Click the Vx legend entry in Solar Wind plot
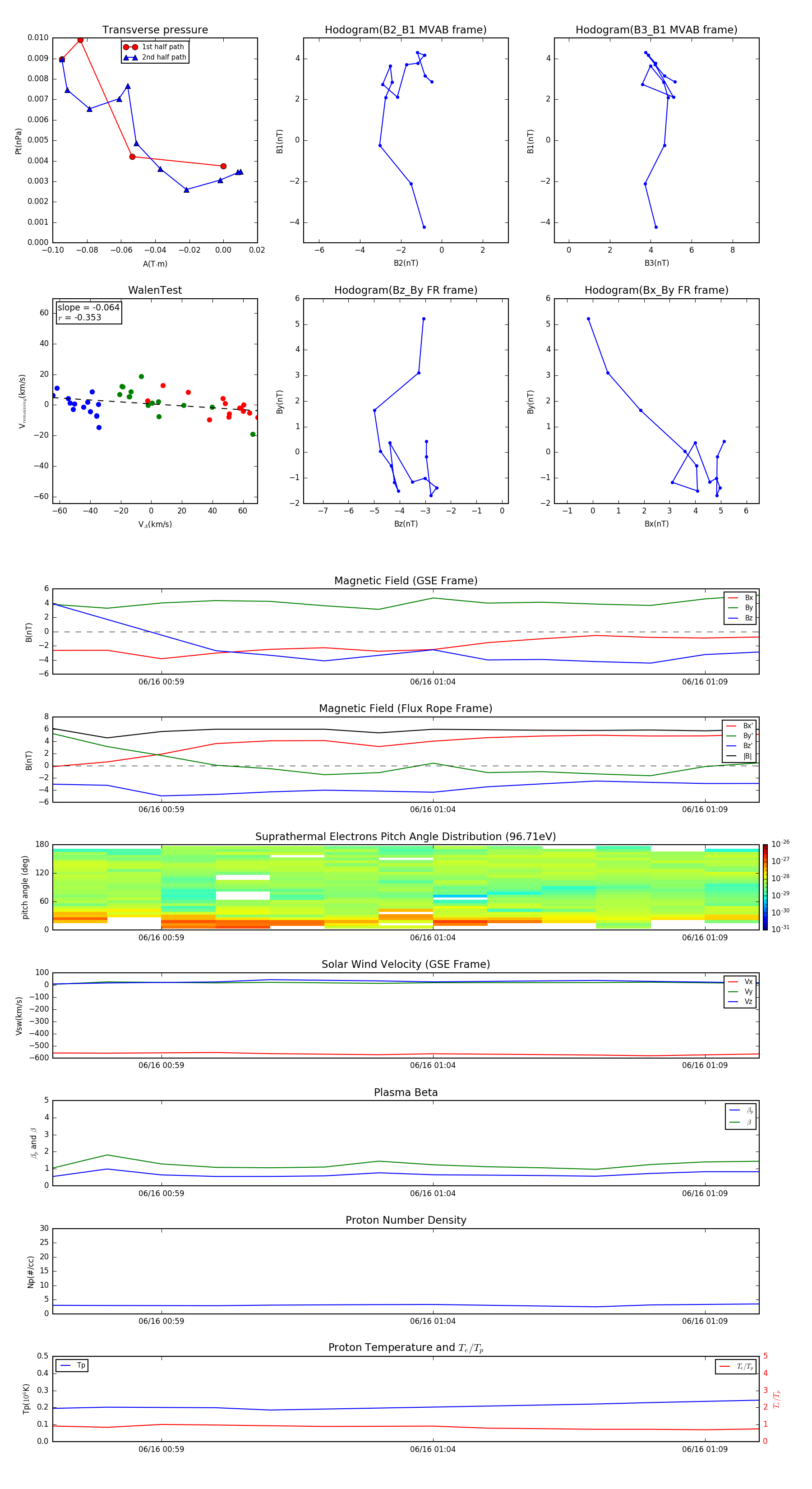Image resolution: width=812 pixels, height=1489 pixels. (x=740, y=981)
